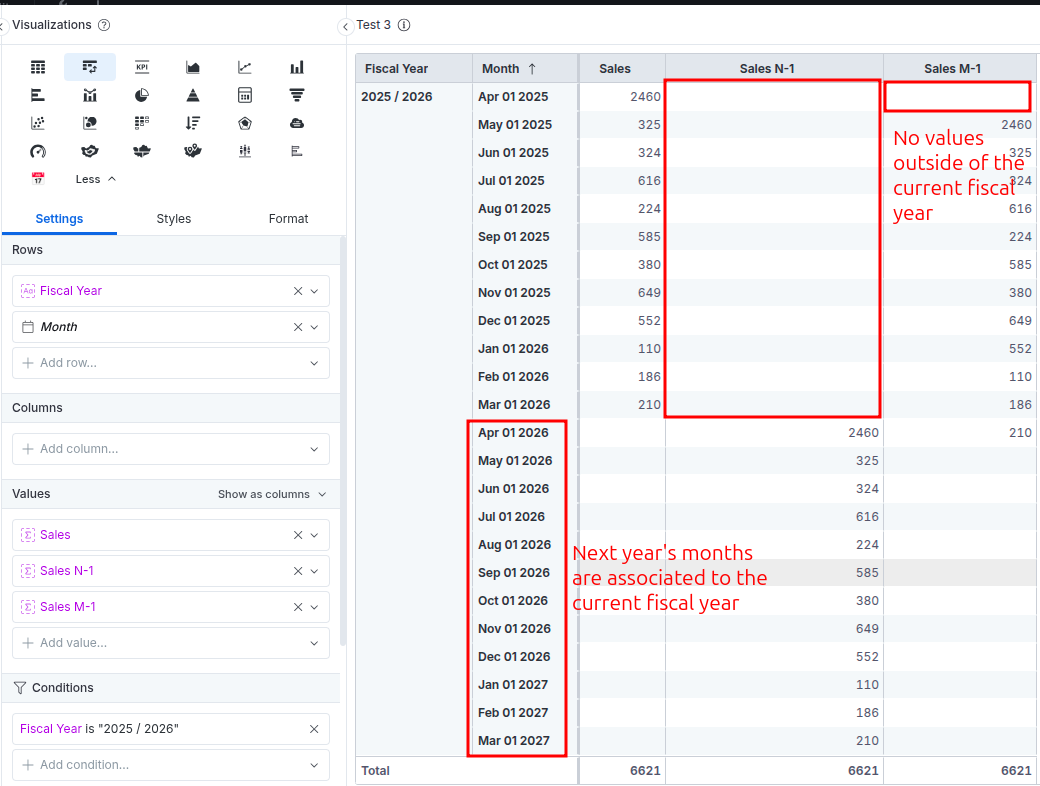
Task: Sort by the Month column header
Action: tap(525, 68)
